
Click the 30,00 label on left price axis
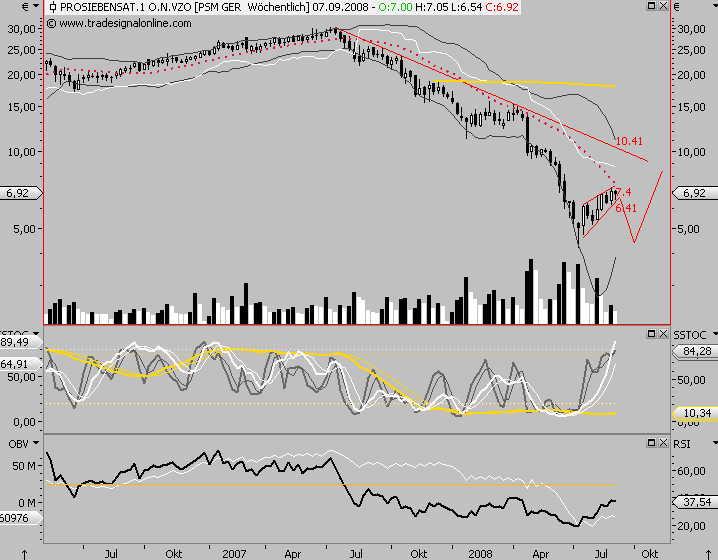click(x=22, y=29)
